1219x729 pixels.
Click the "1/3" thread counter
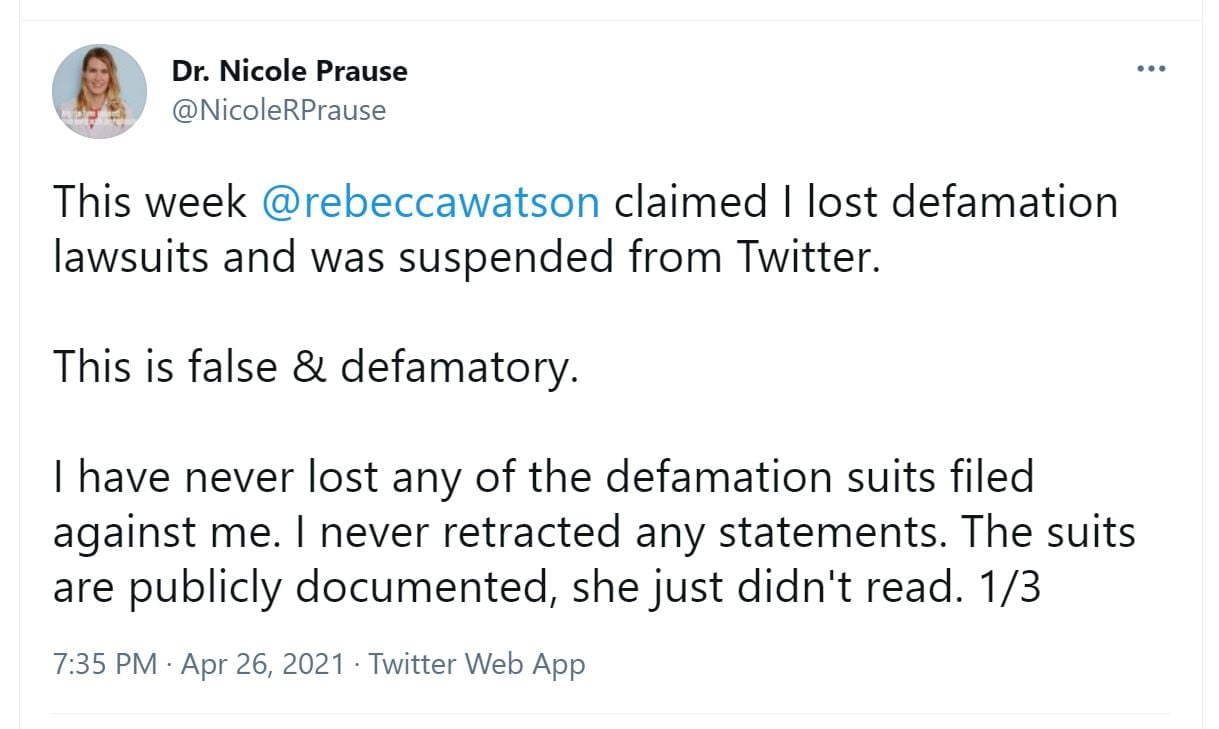pos(1008,587)
